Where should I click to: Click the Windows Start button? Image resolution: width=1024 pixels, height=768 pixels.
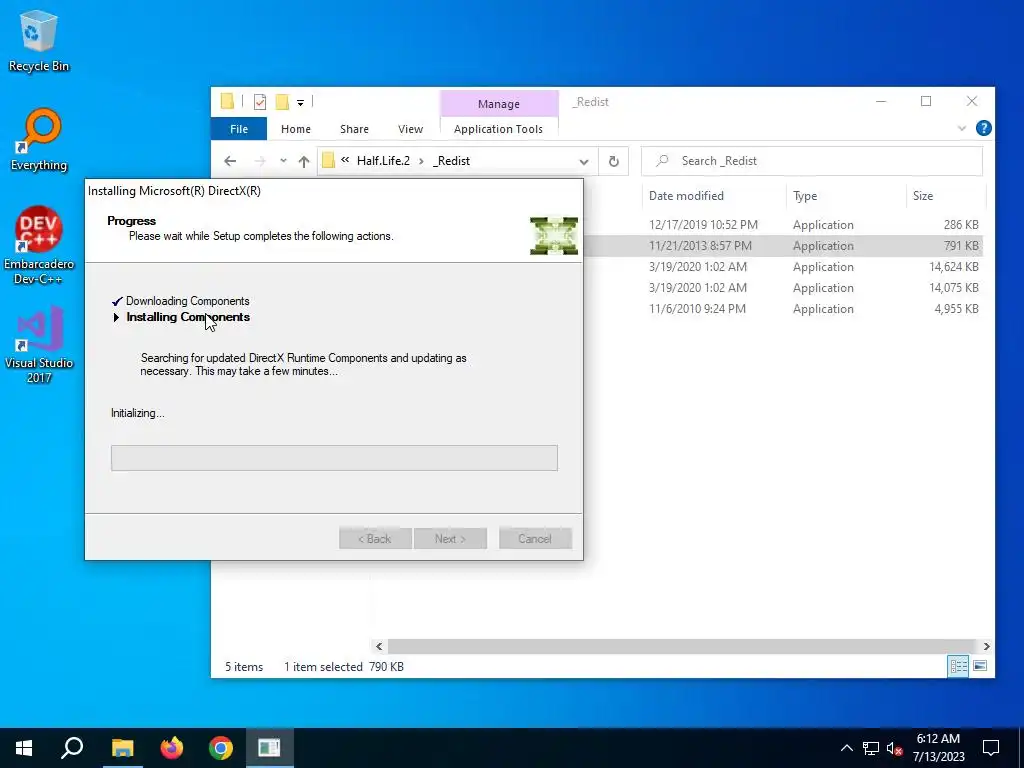tap(24, 748)
